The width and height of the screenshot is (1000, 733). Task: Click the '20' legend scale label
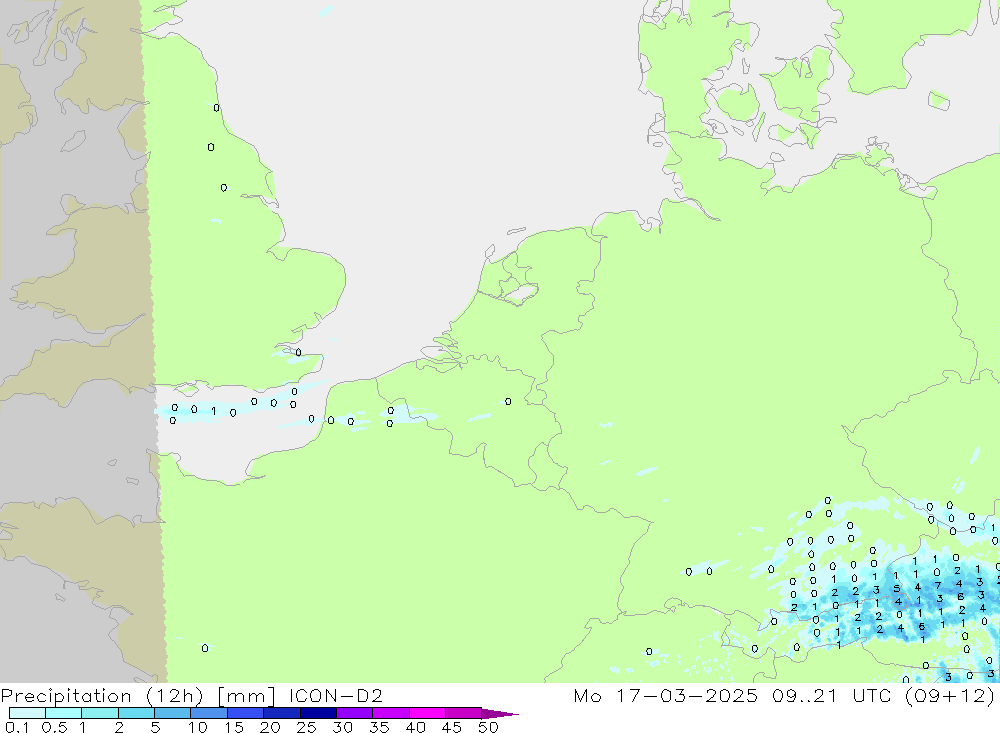(x=270, y=727)
